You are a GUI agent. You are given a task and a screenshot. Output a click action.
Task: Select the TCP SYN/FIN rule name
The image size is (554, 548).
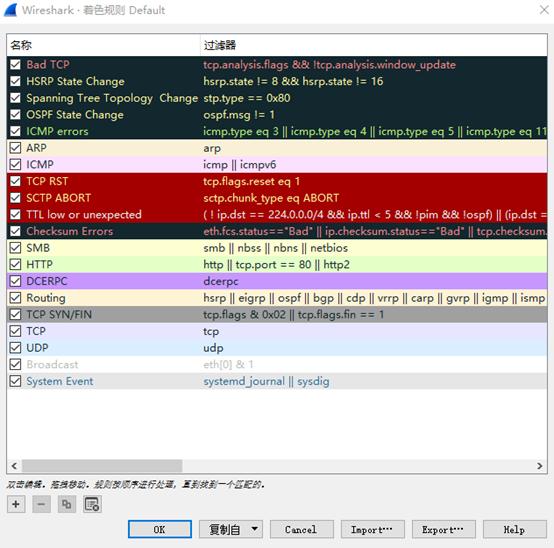click(59, 314)
